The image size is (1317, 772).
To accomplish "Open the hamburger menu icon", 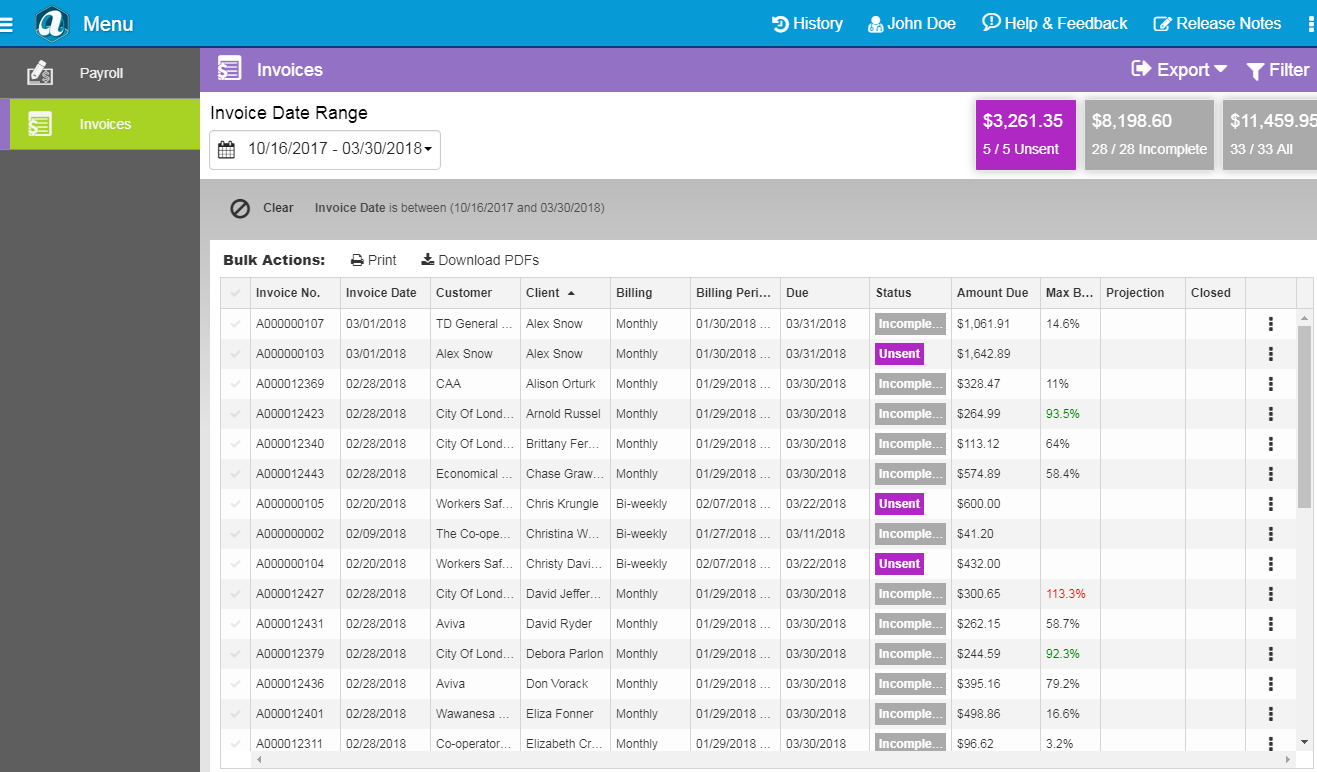I will [6, 23].
